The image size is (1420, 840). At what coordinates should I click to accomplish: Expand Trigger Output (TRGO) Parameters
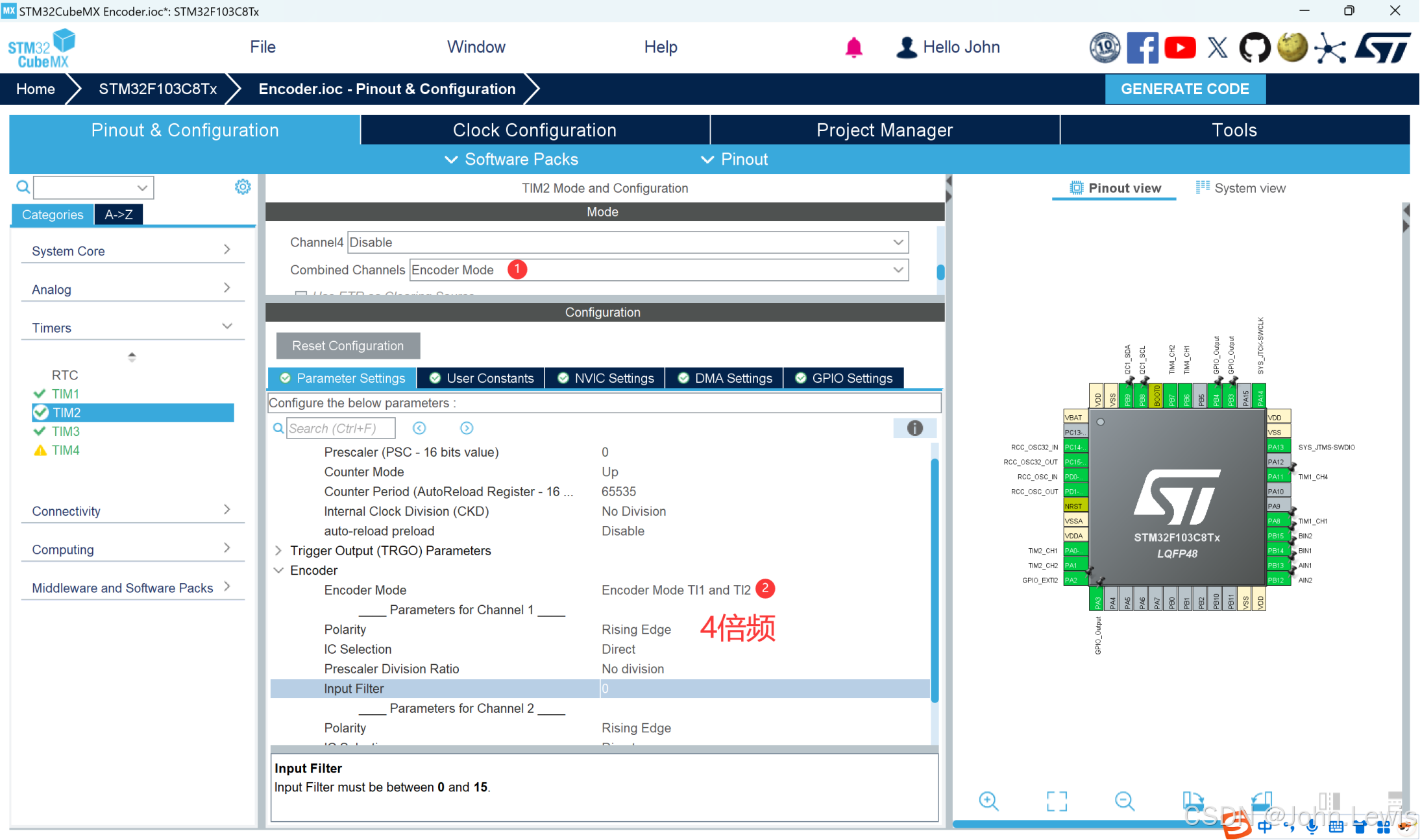(278, 551)
